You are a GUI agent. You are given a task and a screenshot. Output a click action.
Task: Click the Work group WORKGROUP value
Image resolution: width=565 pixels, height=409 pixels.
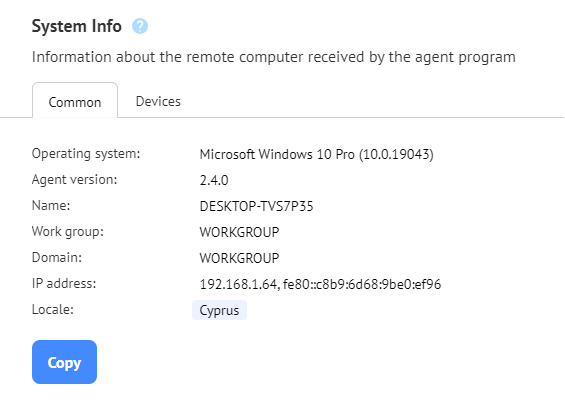click(x=240, y=232)
